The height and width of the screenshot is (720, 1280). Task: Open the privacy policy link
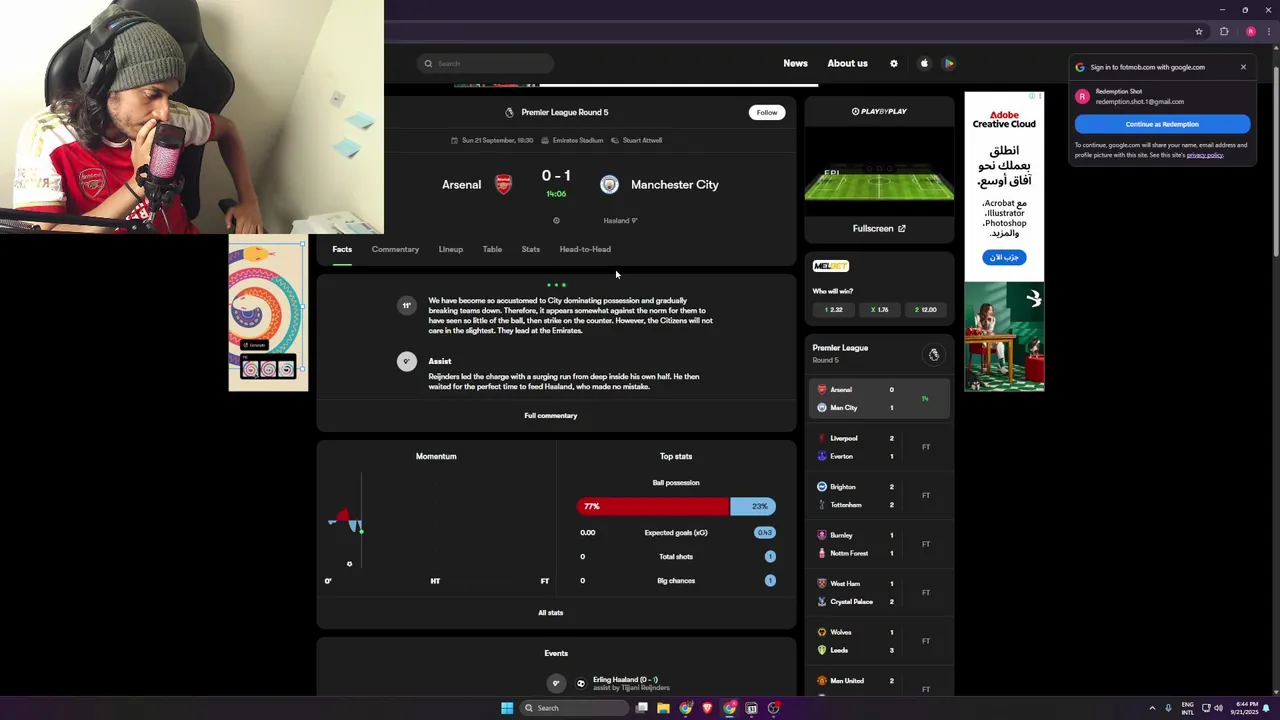(1205, 155)
